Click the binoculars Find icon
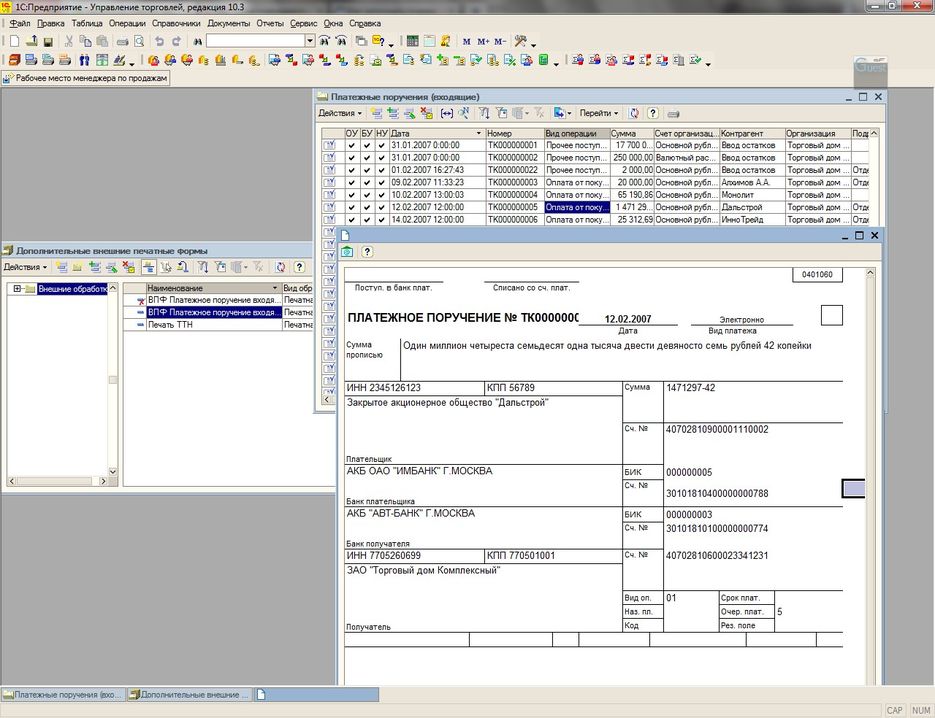The width and height of the screenshot is (935, 718). click(x=198, y=41)
